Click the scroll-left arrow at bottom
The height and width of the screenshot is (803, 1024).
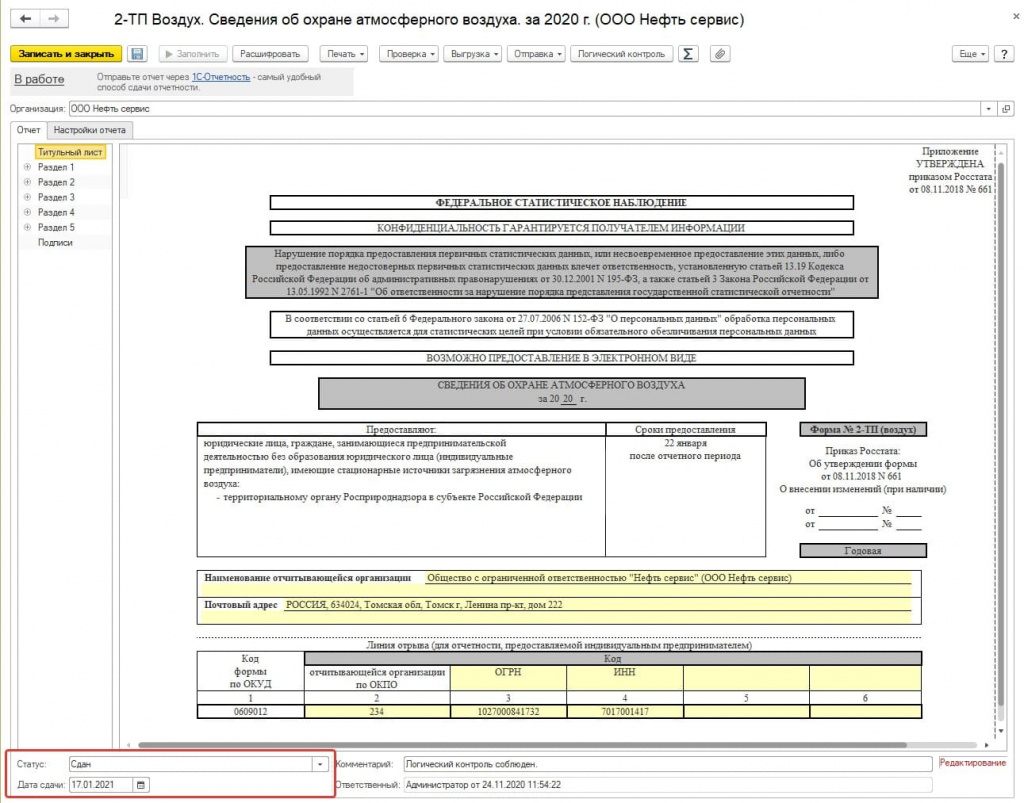[x=129, y=745]
